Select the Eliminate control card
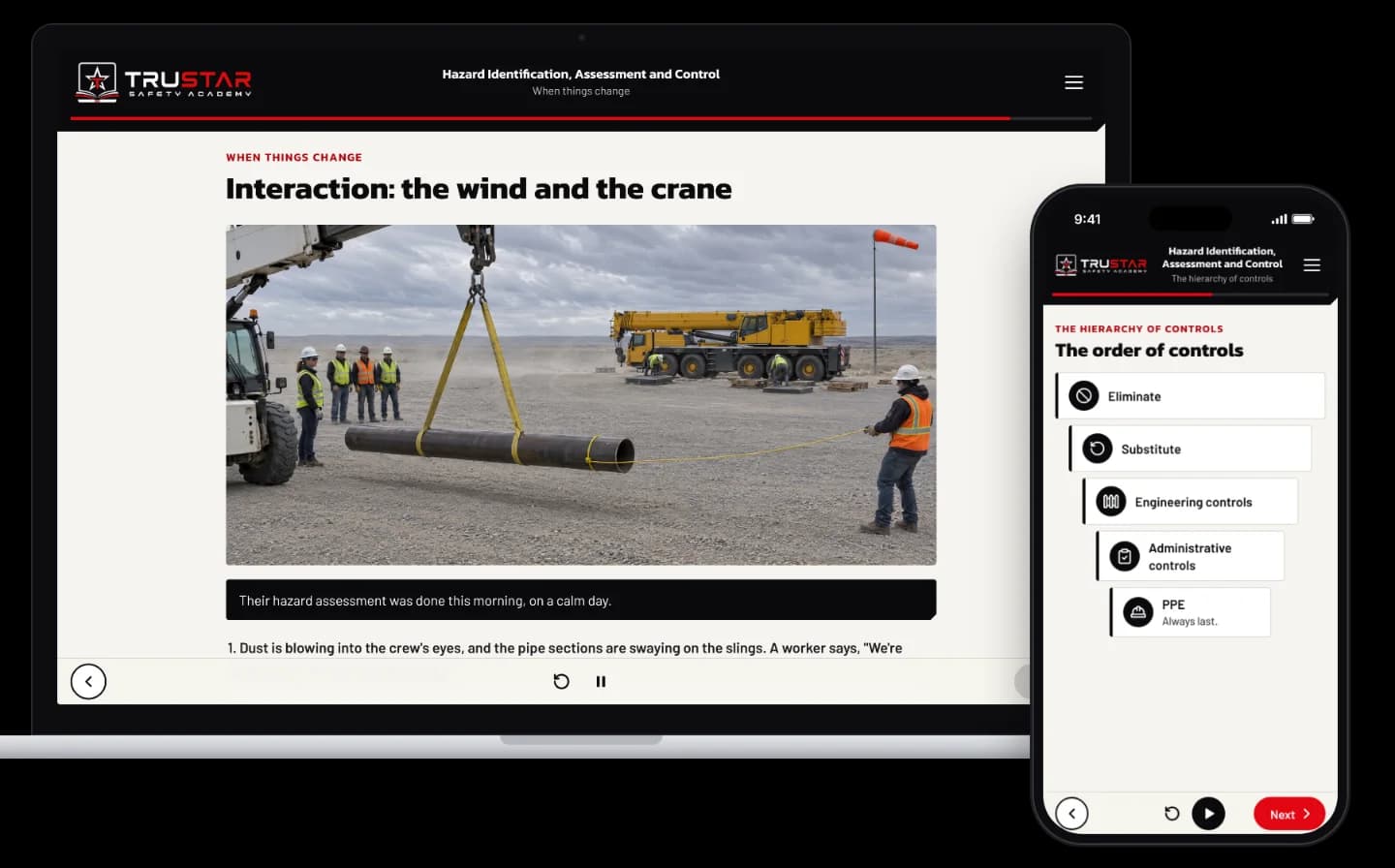 pos(1191,396)
